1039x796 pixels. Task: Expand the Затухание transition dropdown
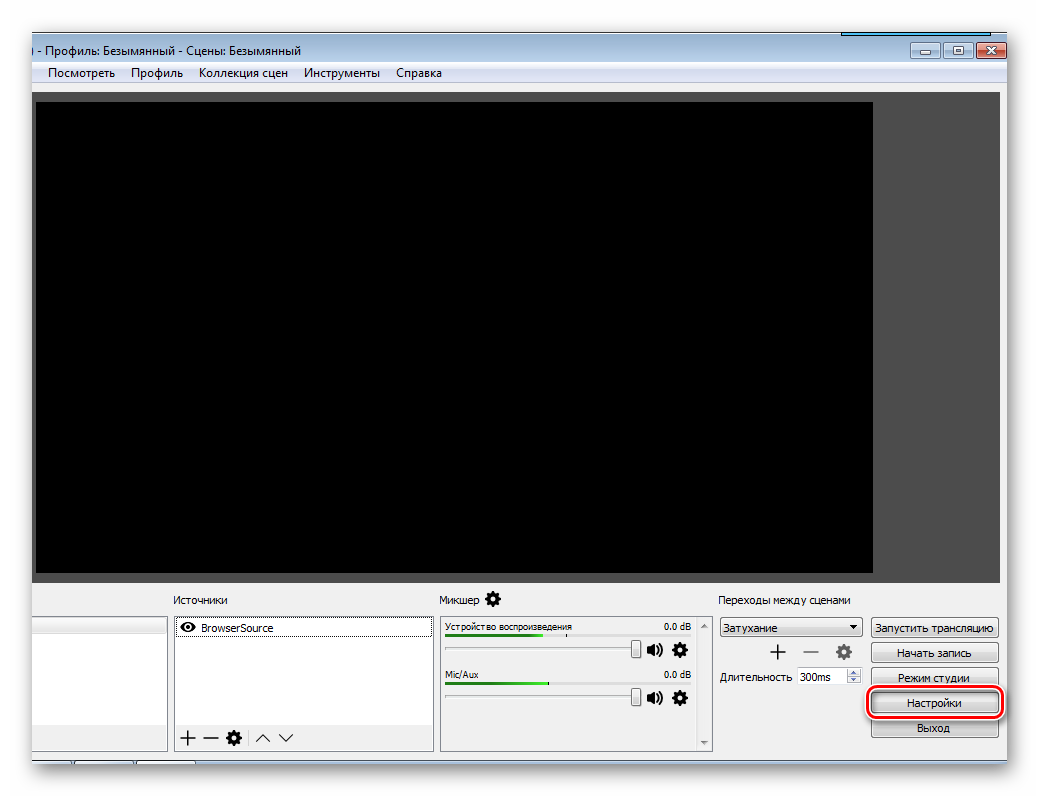pyautogui.click(x=791, y=627)
